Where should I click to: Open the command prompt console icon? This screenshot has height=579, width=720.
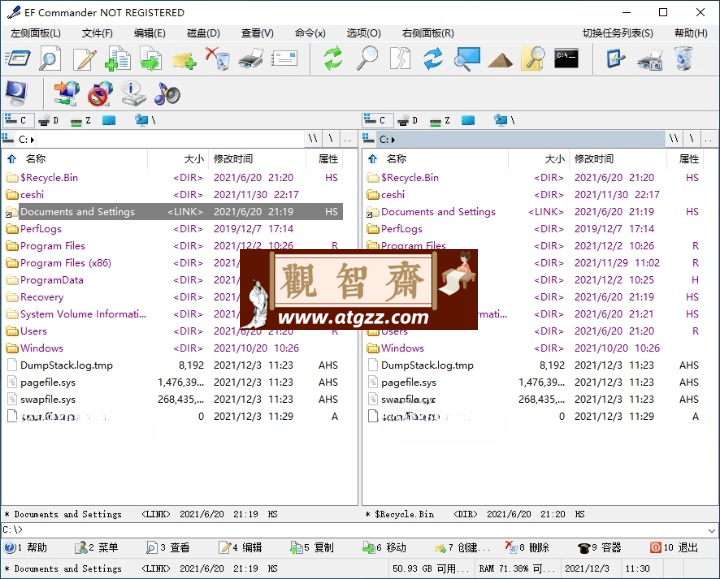coord(566,58)
